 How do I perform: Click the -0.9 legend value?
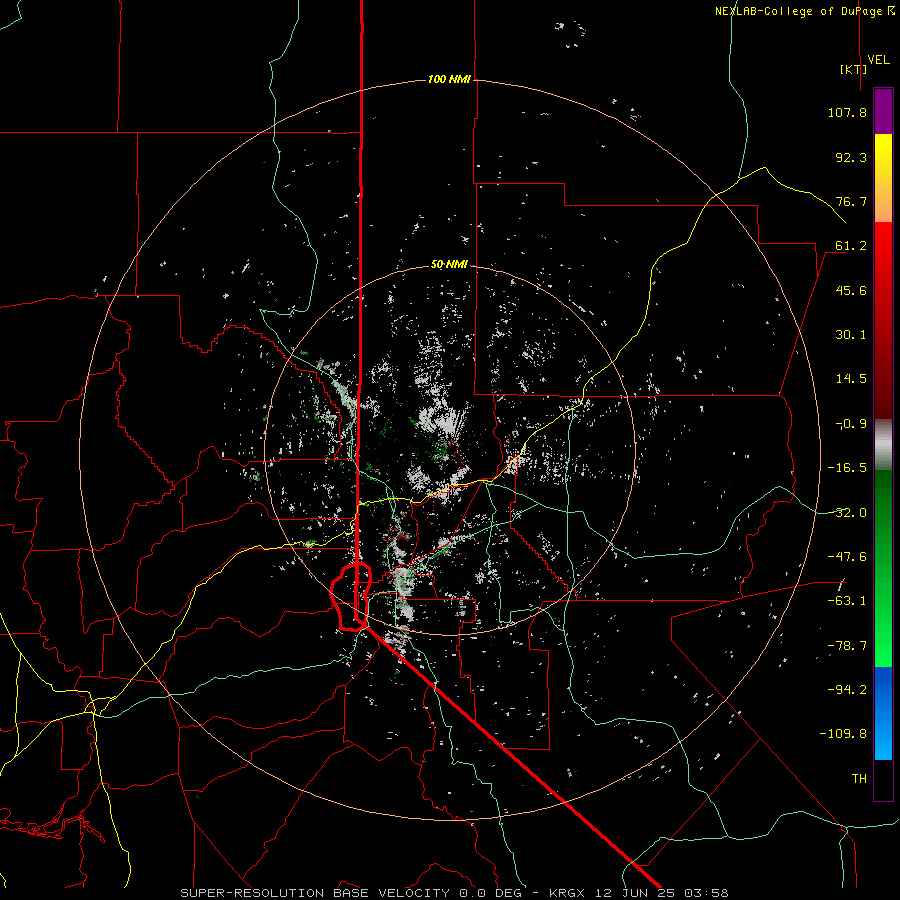(x=851, y=424)
